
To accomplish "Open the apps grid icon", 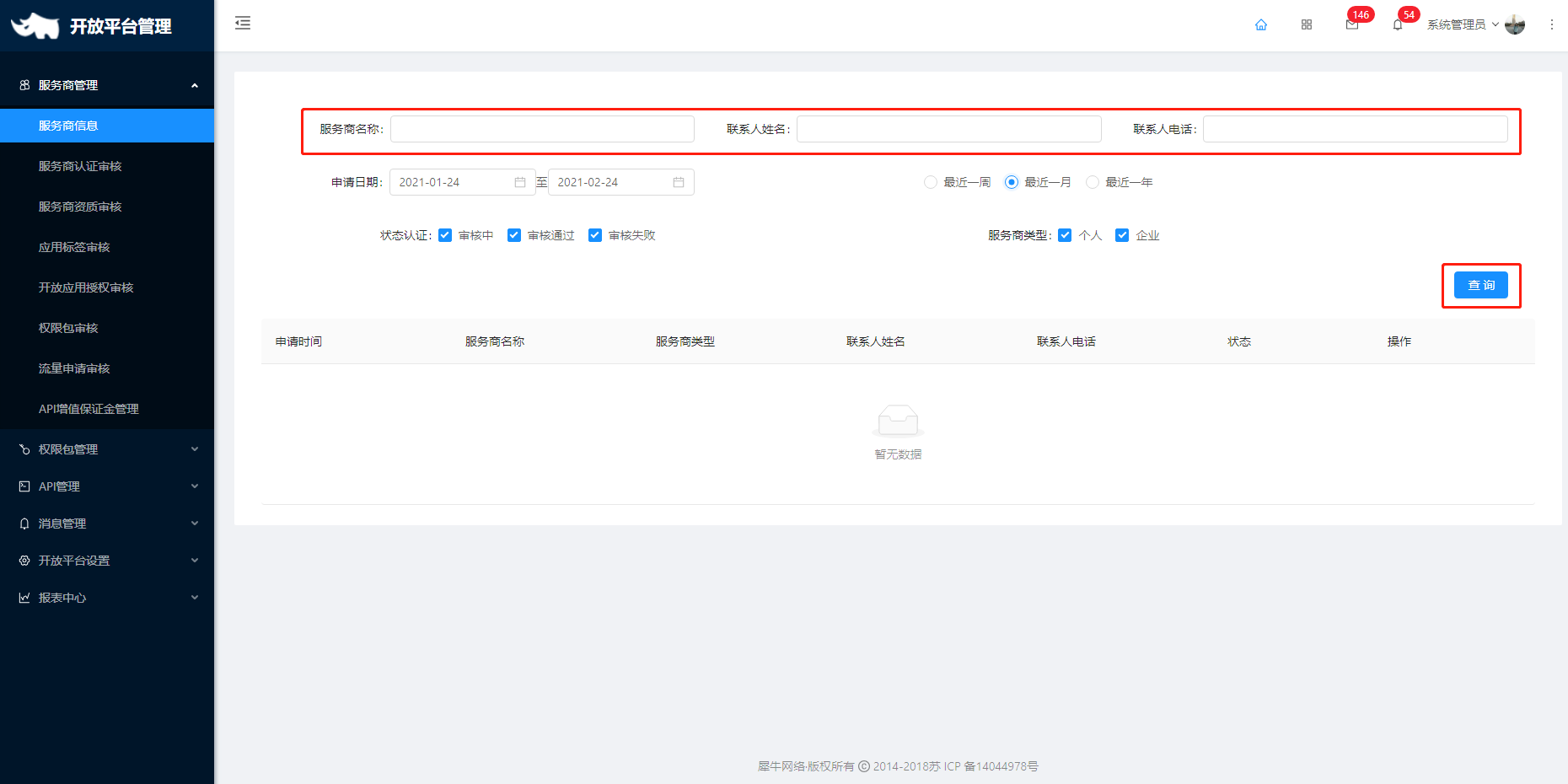I will [x=1307, y=24].
